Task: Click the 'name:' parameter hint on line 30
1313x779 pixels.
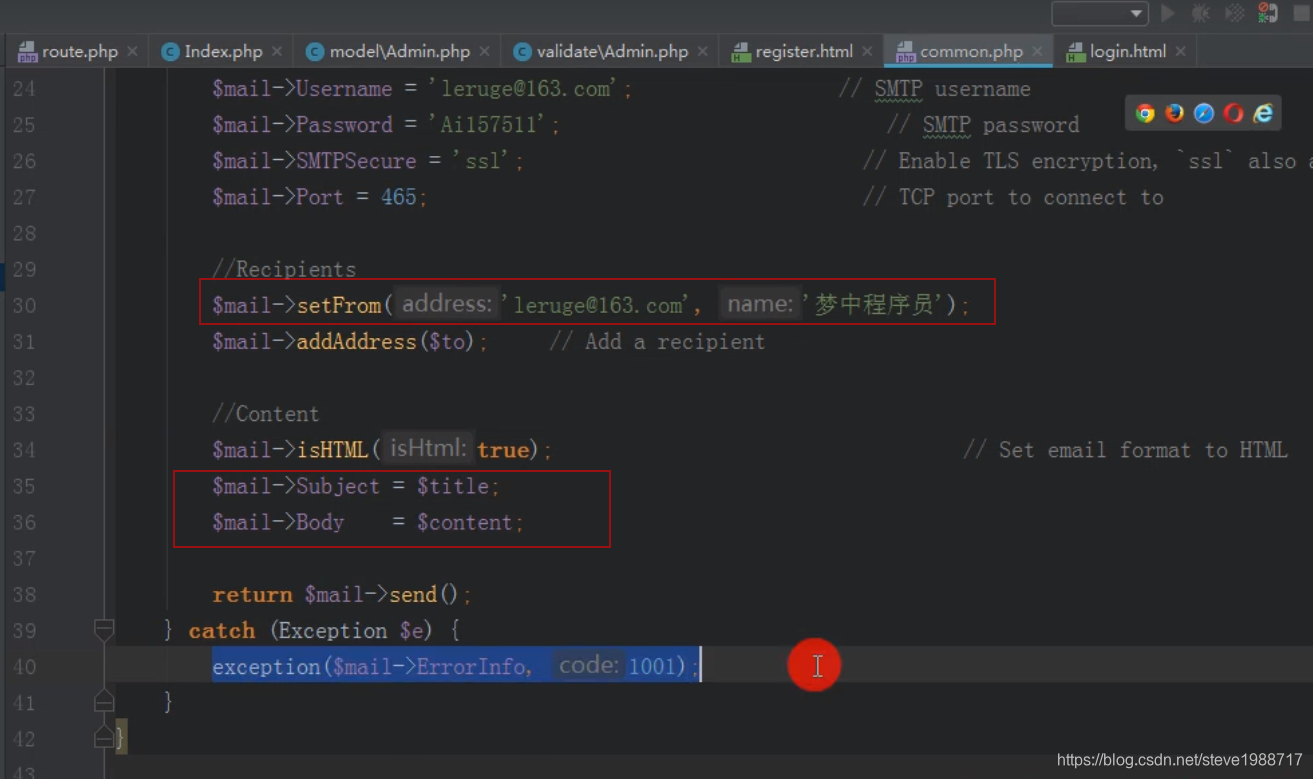Action: (x=759, y=303)
